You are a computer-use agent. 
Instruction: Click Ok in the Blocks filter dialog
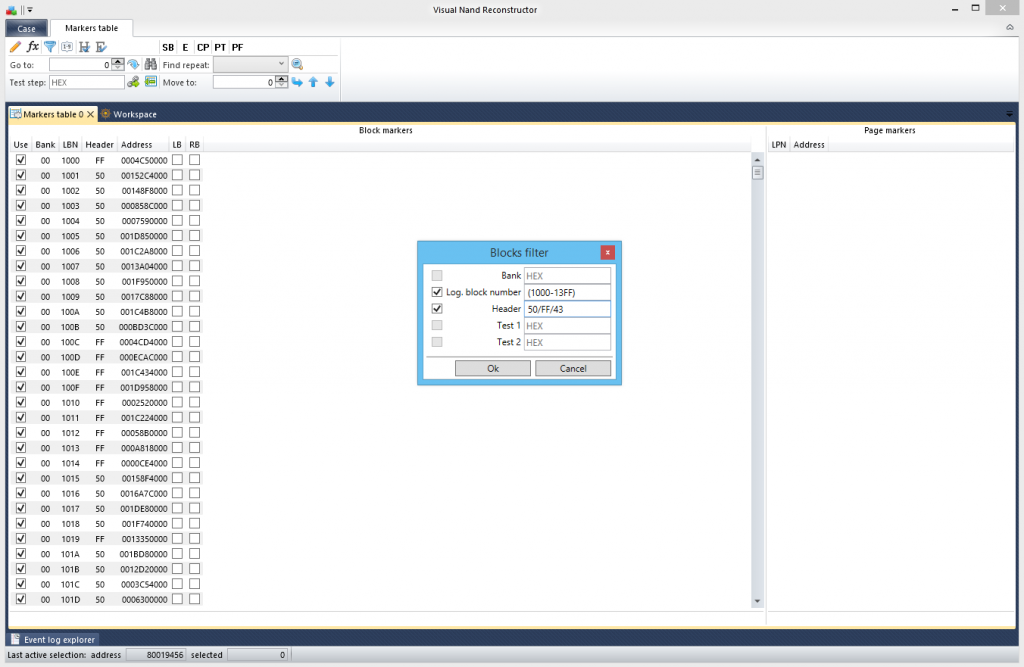pyautogui.click(x=493, y=368)
